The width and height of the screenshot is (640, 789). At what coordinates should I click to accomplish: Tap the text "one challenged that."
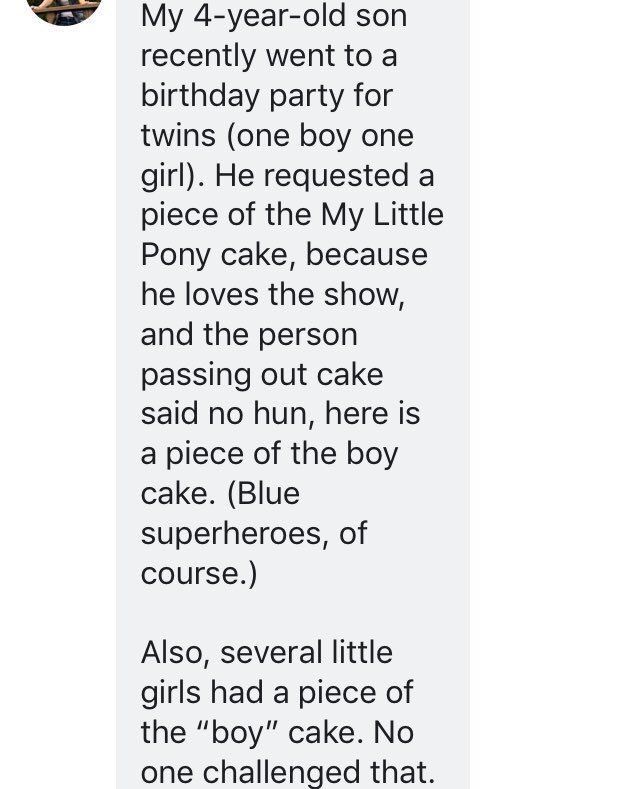click(x=288, y=772)
